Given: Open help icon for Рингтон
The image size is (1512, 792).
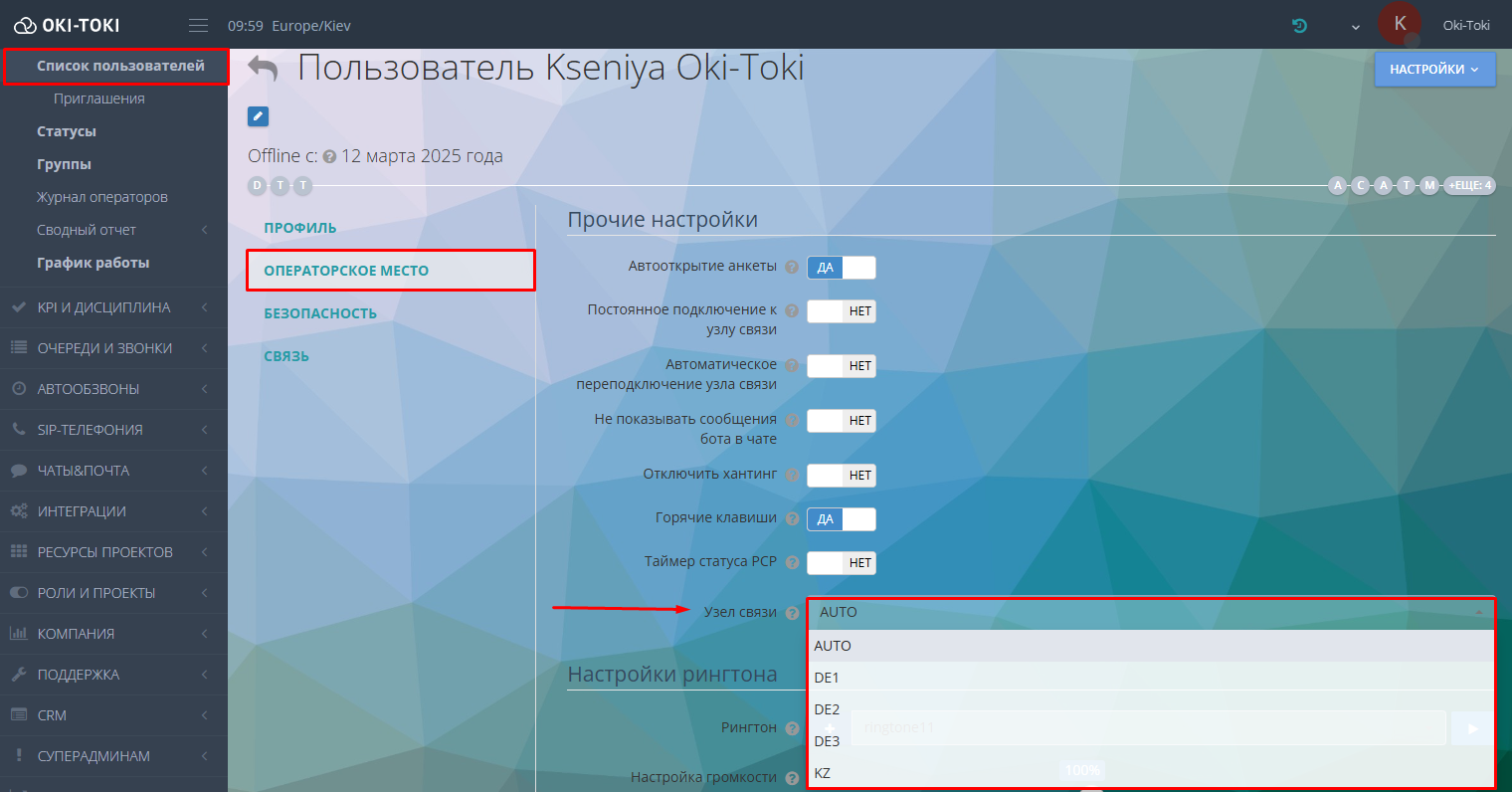Looking at the screenshot, I should point(792,728).
